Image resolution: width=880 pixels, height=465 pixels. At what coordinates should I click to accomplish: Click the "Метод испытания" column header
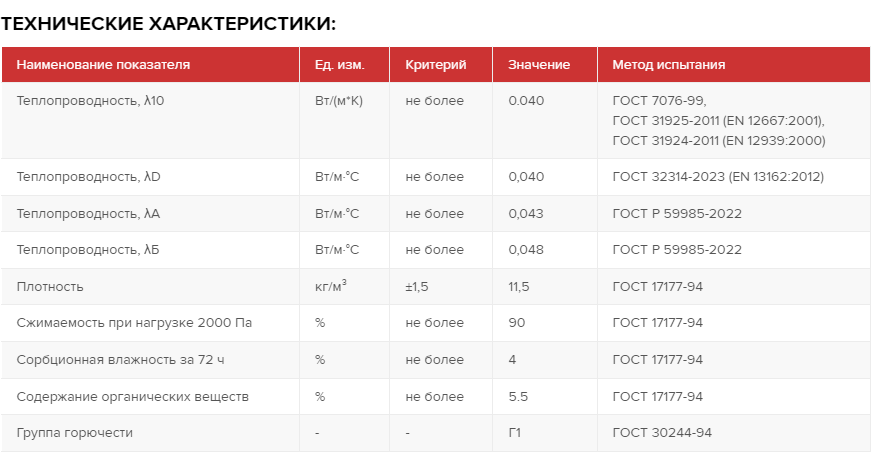(x=668, y=65)
